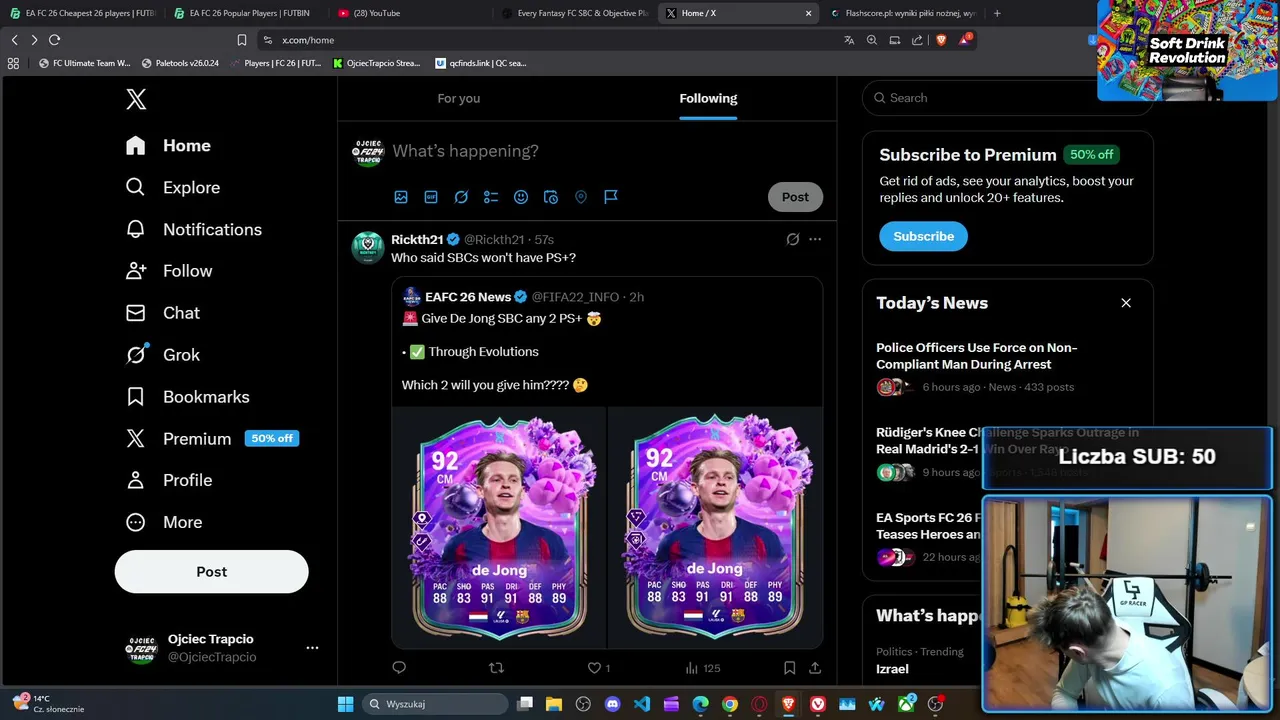Screen dimensions: 1280x720
Task: Open Ojciec Trapcio account options menu
Action: [x=312, y=648]
